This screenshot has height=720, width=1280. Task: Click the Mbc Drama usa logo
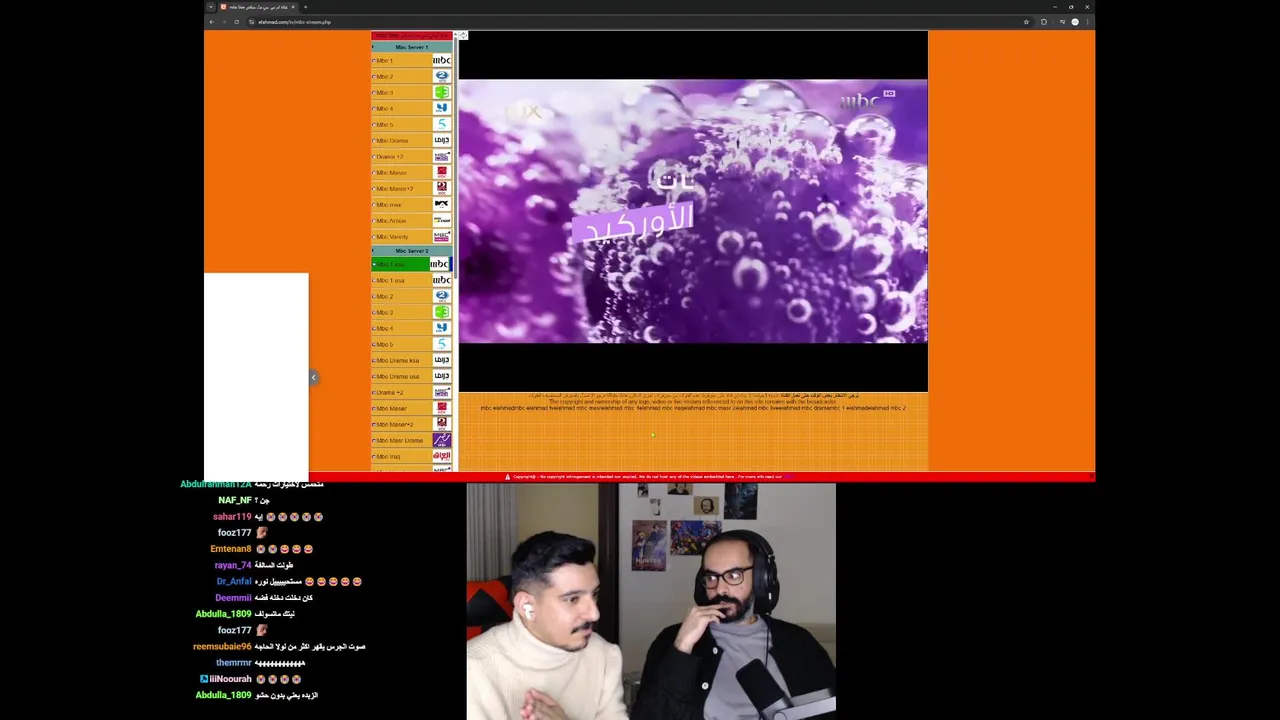pyautogui.click(x=441, y=376)
